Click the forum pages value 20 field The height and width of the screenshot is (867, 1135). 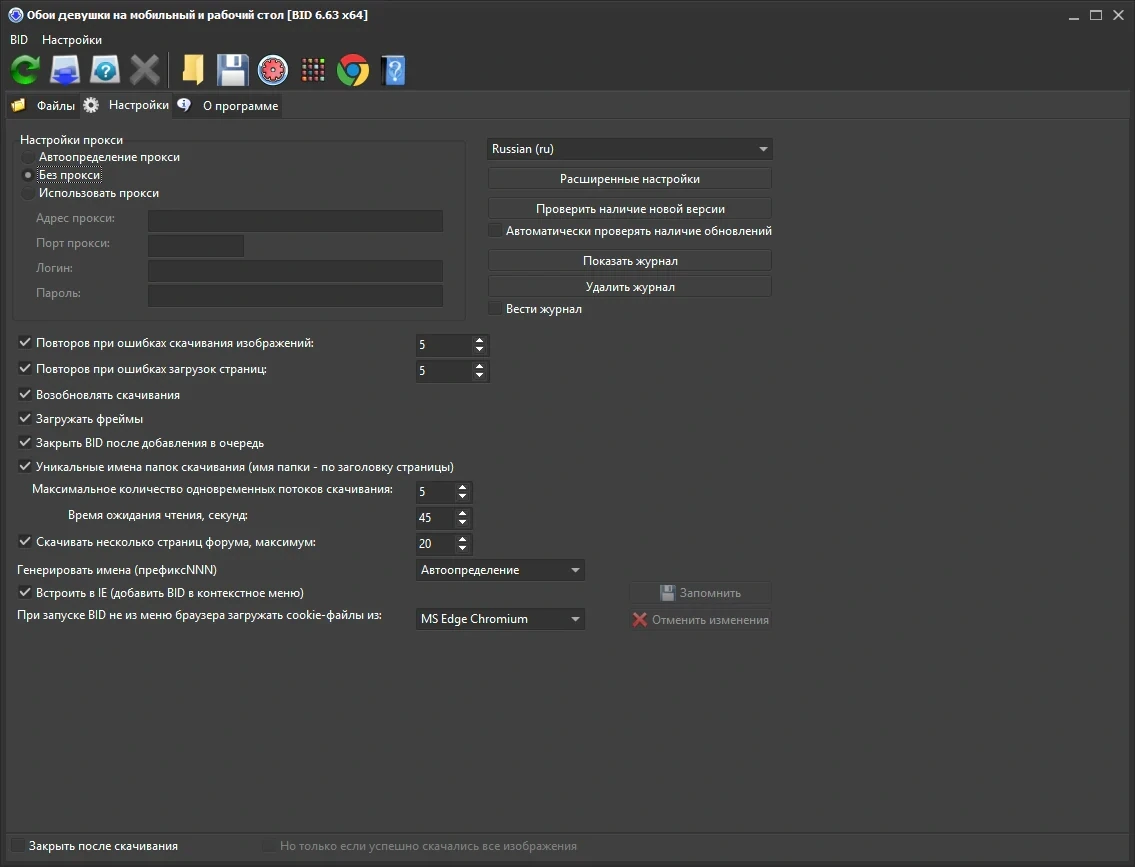click(x=435, y=544)
